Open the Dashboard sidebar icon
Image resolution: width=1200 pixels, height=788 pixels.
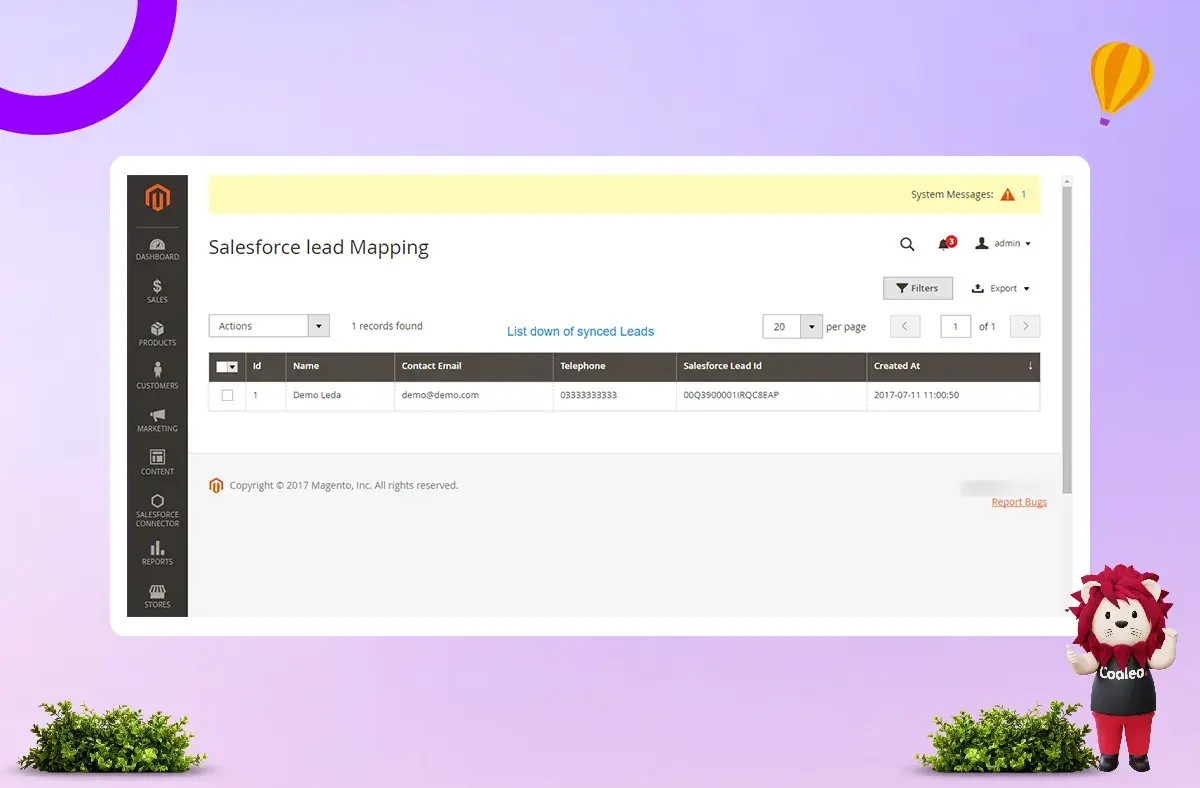[x=157, y=250]
